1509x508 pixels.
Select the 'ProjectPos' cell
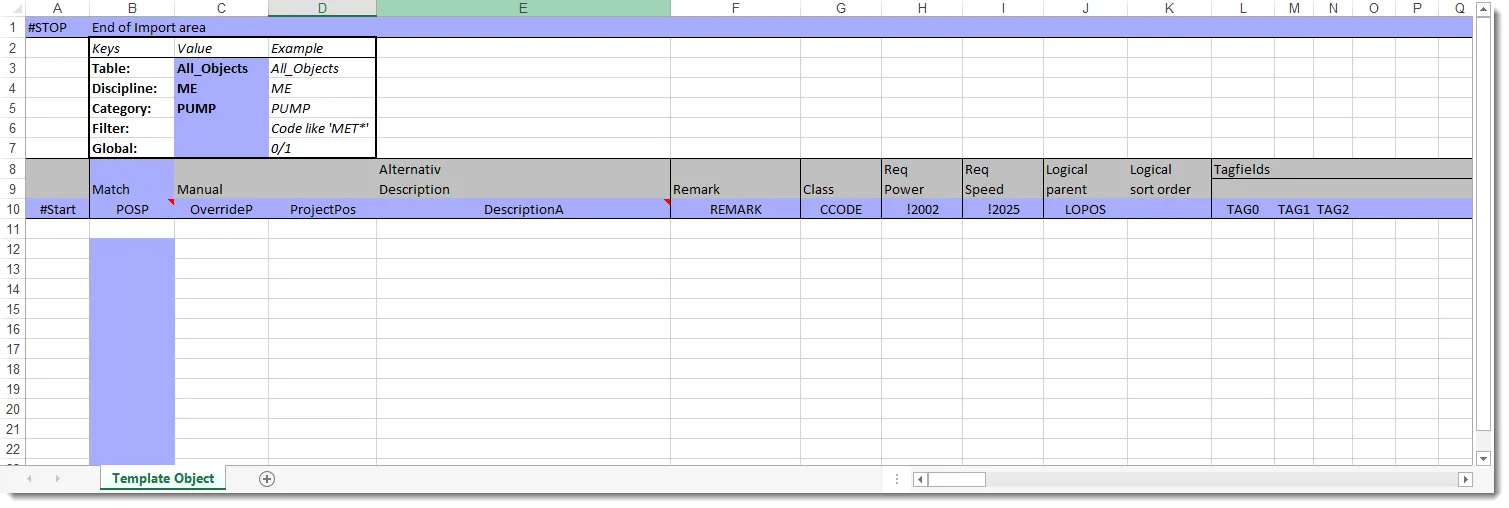pyautogui.click(x=322, y=209)
